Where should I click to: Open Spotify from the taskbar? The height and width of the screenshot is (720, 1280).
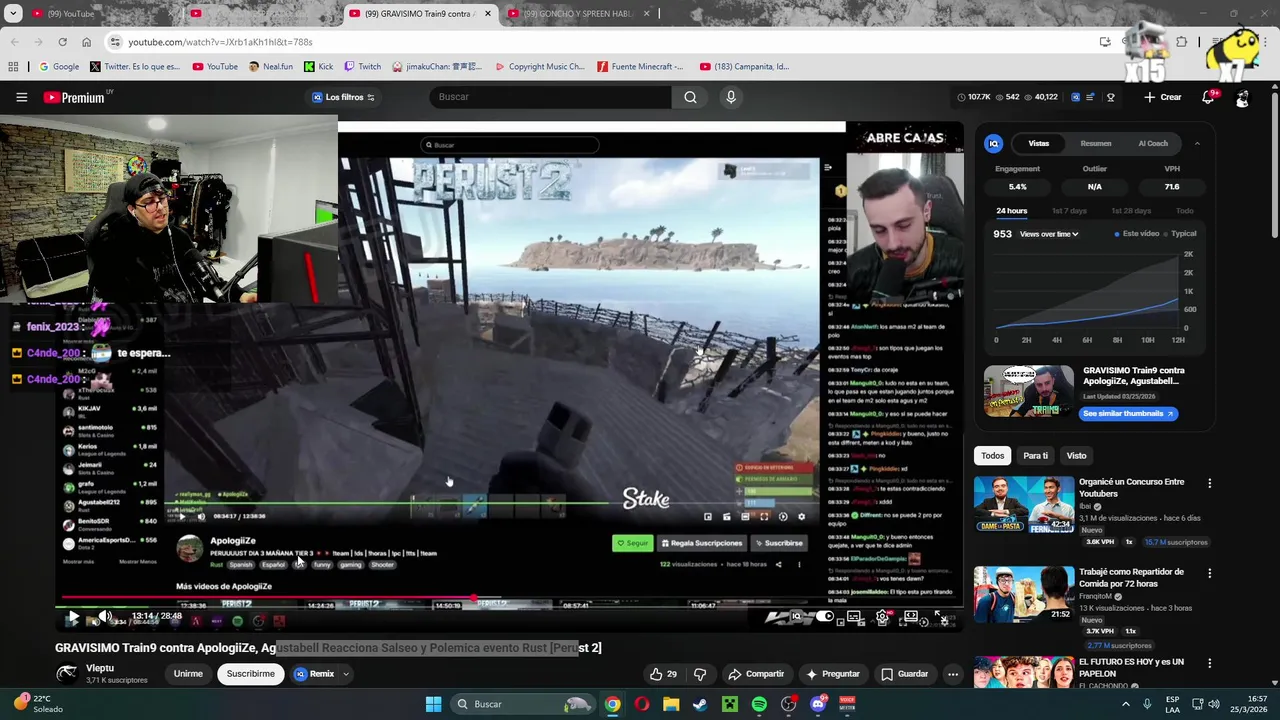tap(759, 704)
